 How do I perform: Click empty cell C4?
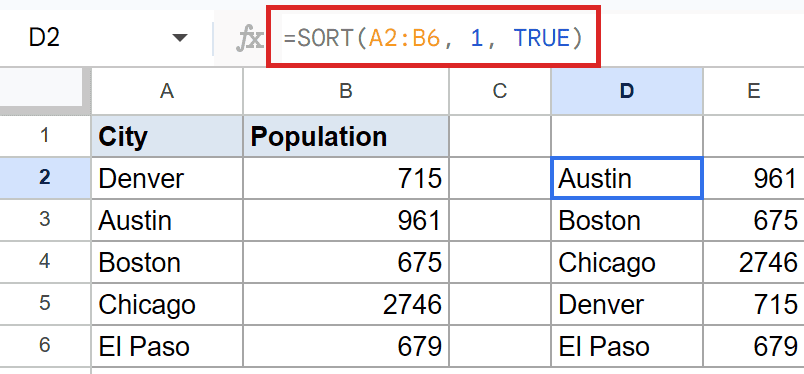click(499, 262)
